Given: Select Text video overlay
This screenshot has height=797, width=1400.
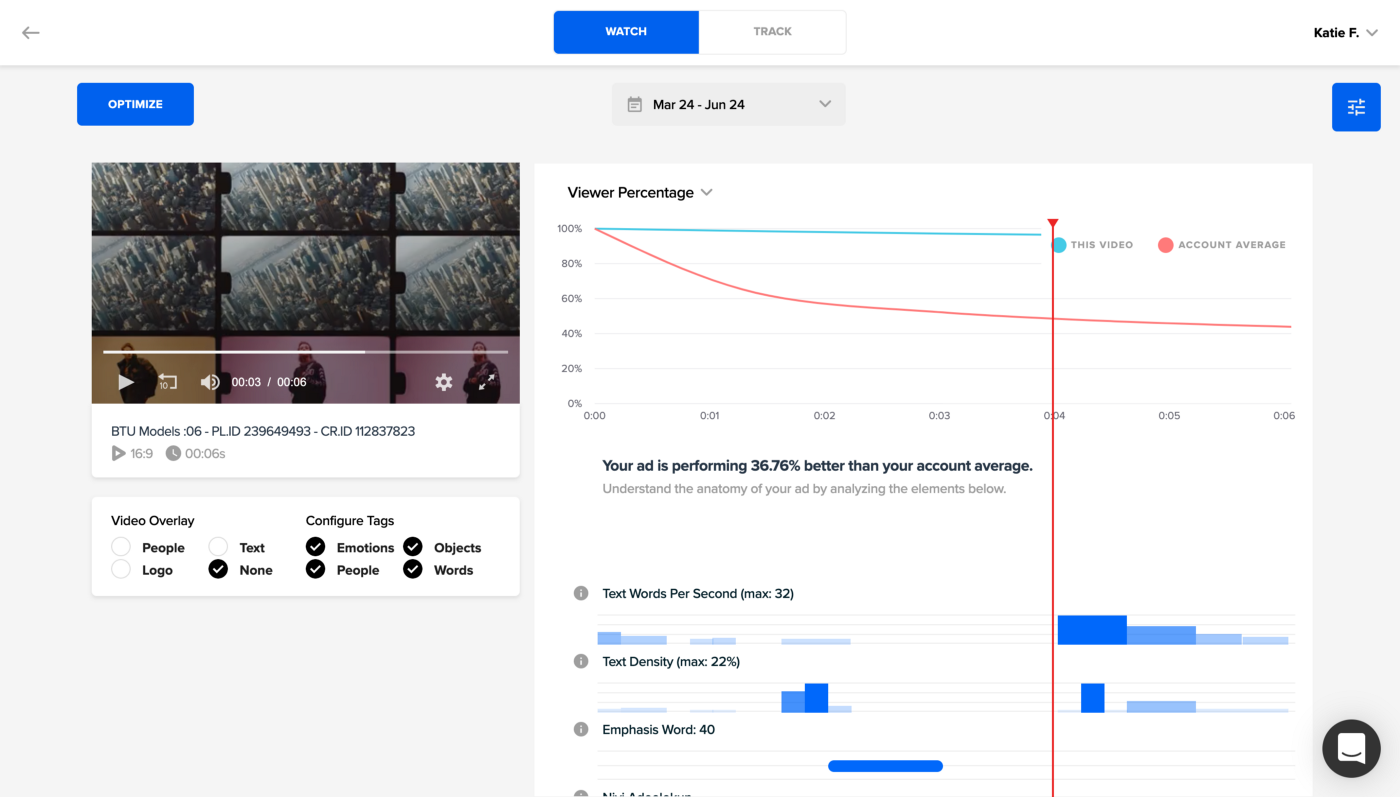Looking at the screenshot, I should tap(218, 547).
